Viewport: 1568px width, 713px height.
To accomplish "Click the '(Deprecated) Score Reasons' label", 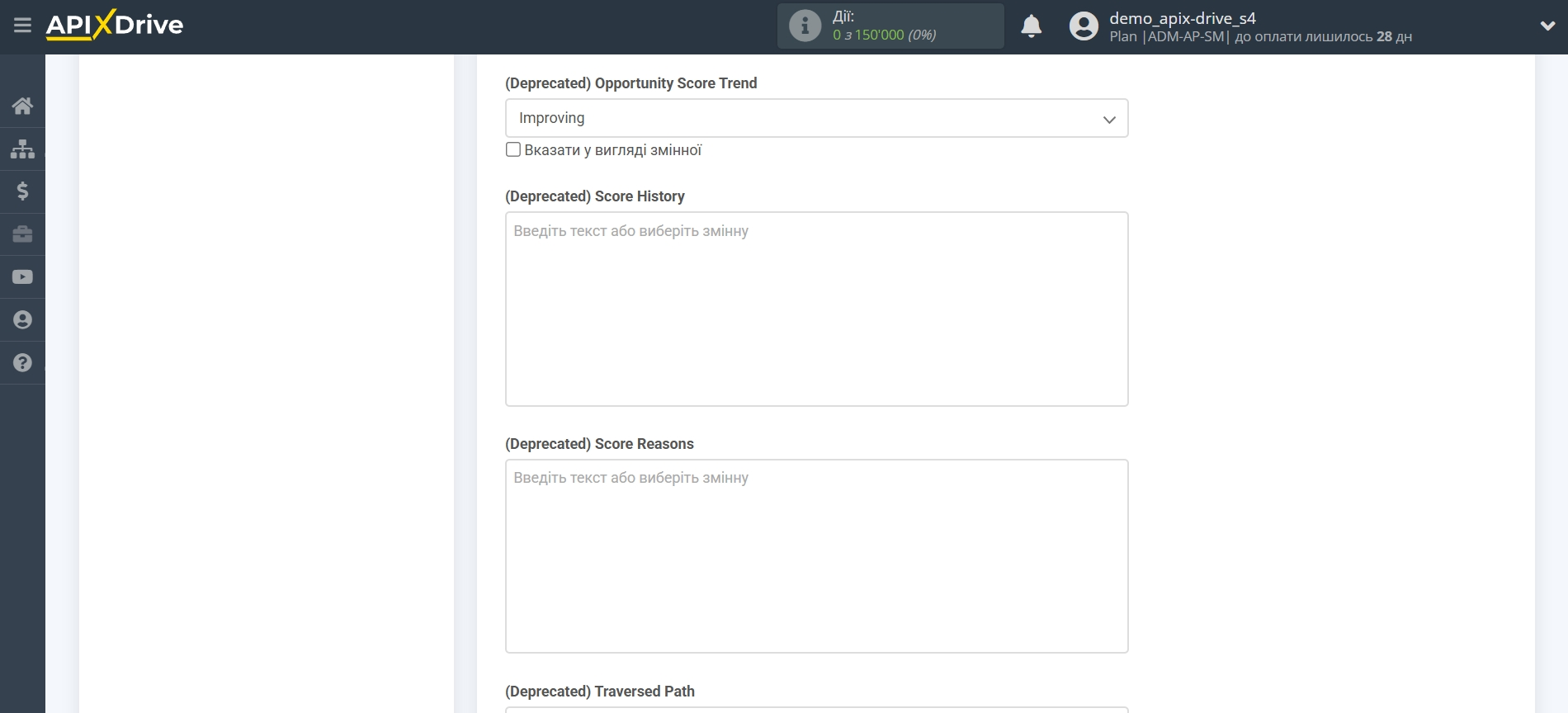I will pyautogui.click(x=599, y=444).
